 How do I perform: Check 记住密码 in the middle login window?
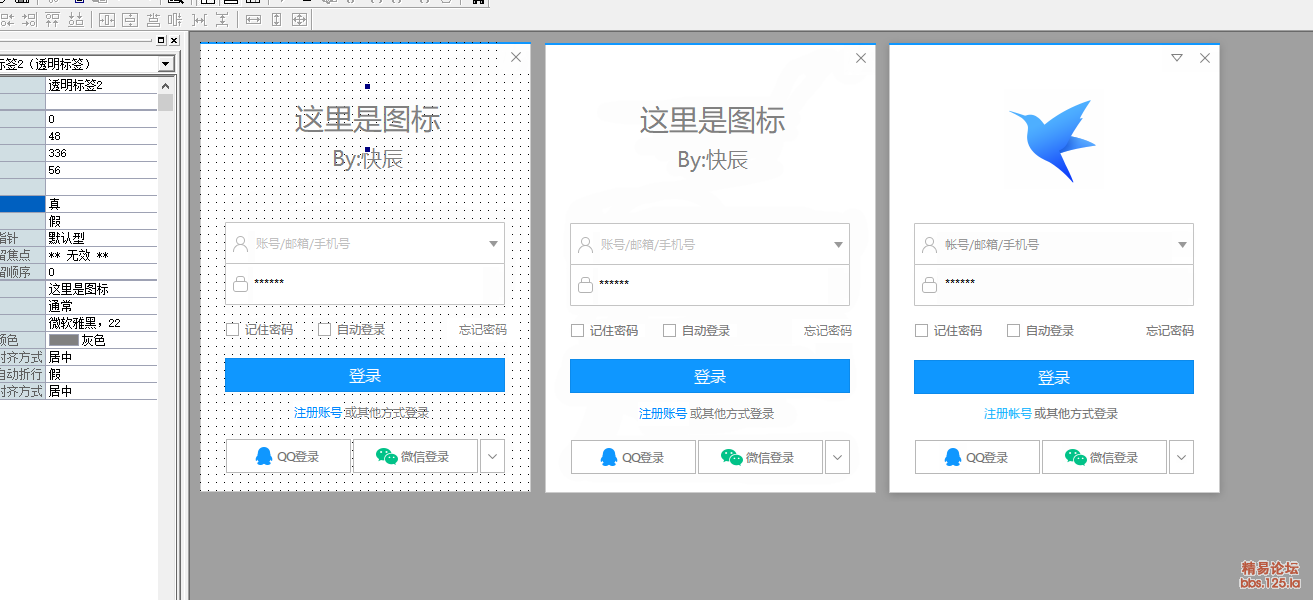tap(577, 331)
